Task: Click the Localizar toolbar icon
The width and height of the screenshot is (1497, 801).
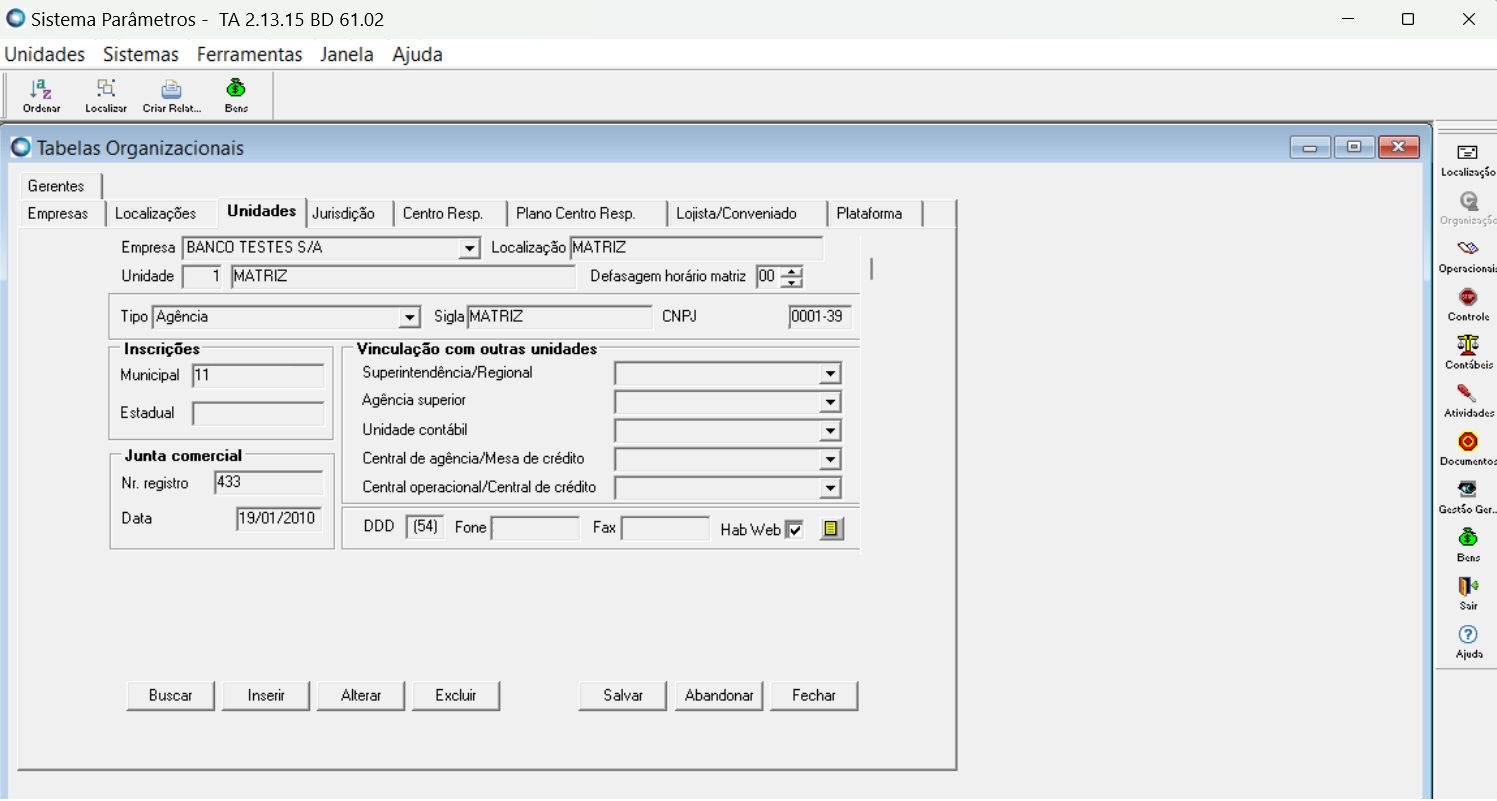Action: pos(106,96)
